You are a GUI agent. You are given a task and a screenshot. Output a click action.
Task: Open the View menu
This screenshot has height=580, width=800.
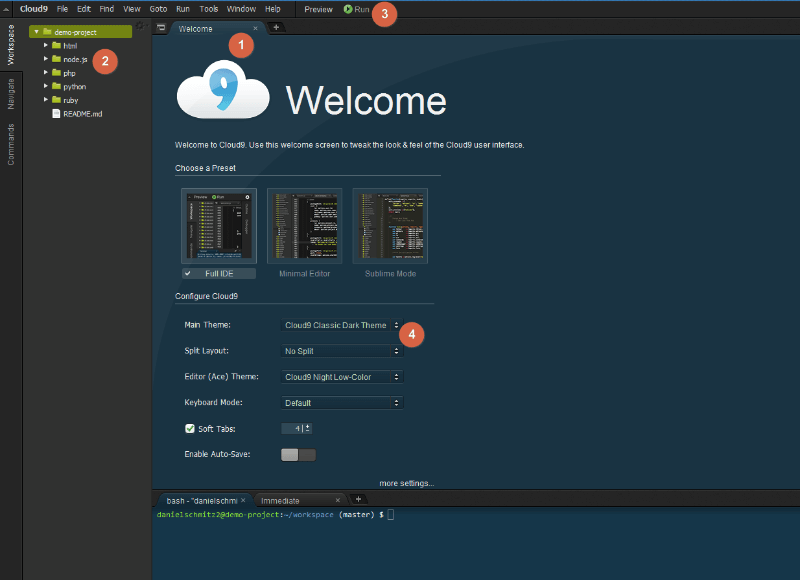[x=132, y=9]
